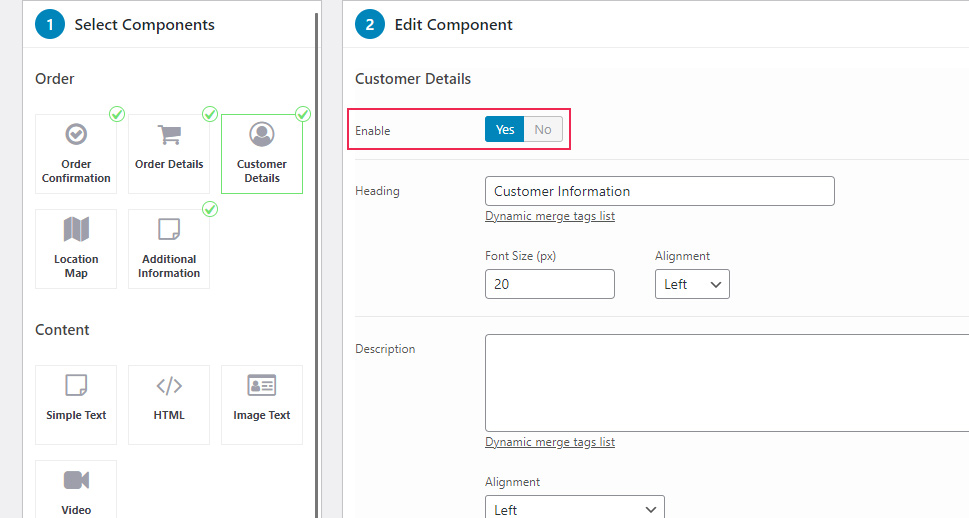Add the Image Text component
This screenshot has width=969, height=518.
tap(262, 405)
